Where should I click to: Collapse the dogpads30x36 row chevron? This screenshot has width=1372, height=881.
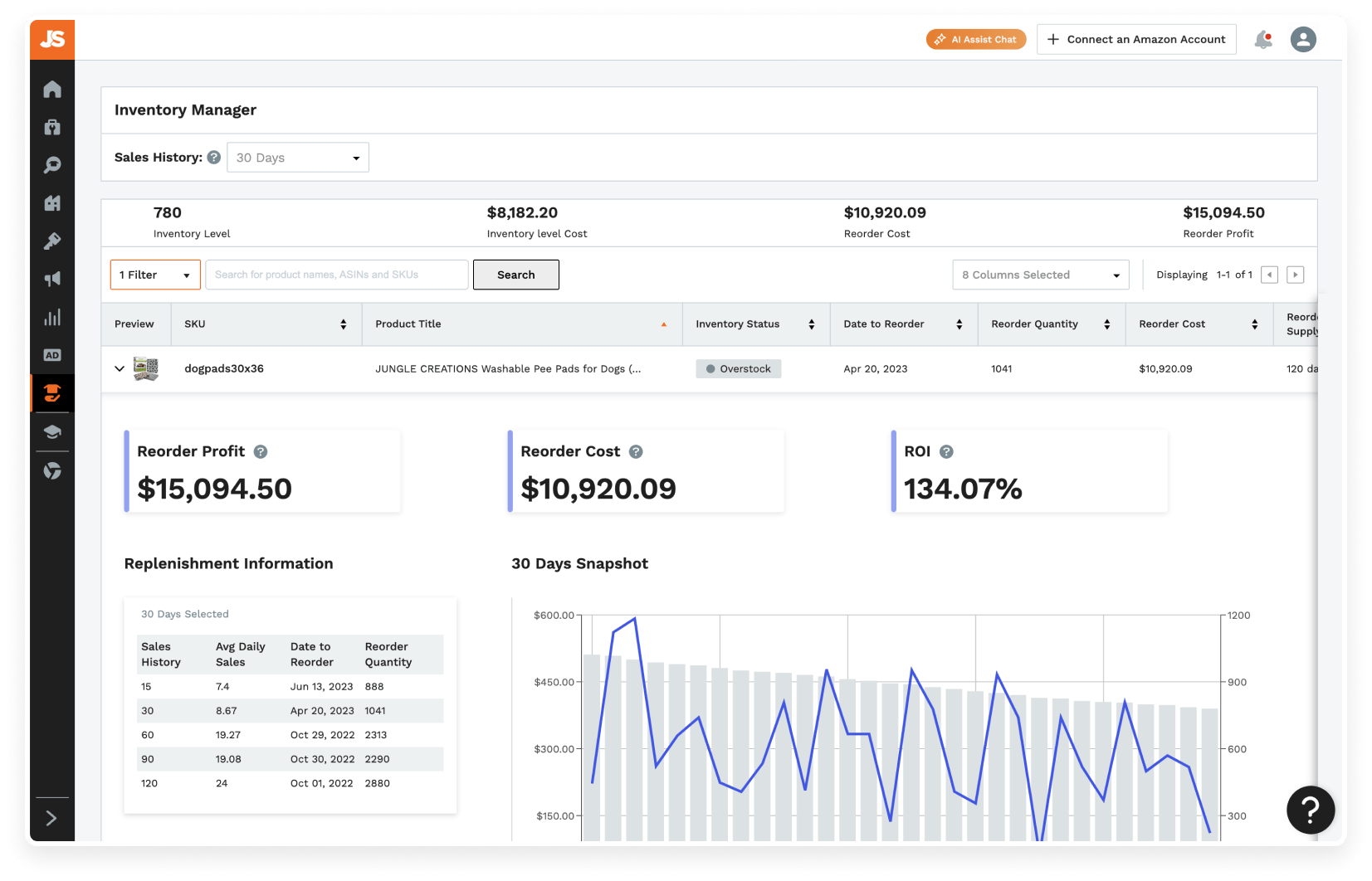pos(120,368)
